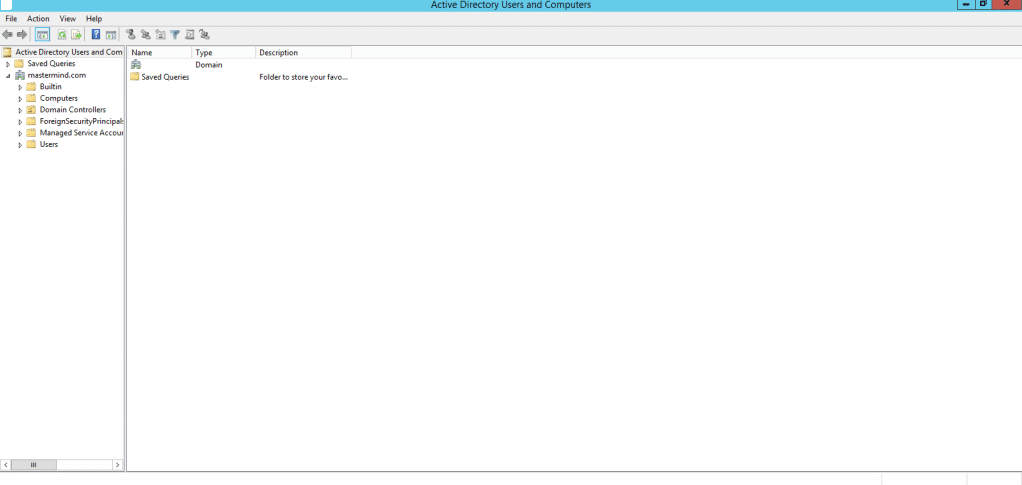
Task: Click the Description column header
Action: [x=302, y=52]
